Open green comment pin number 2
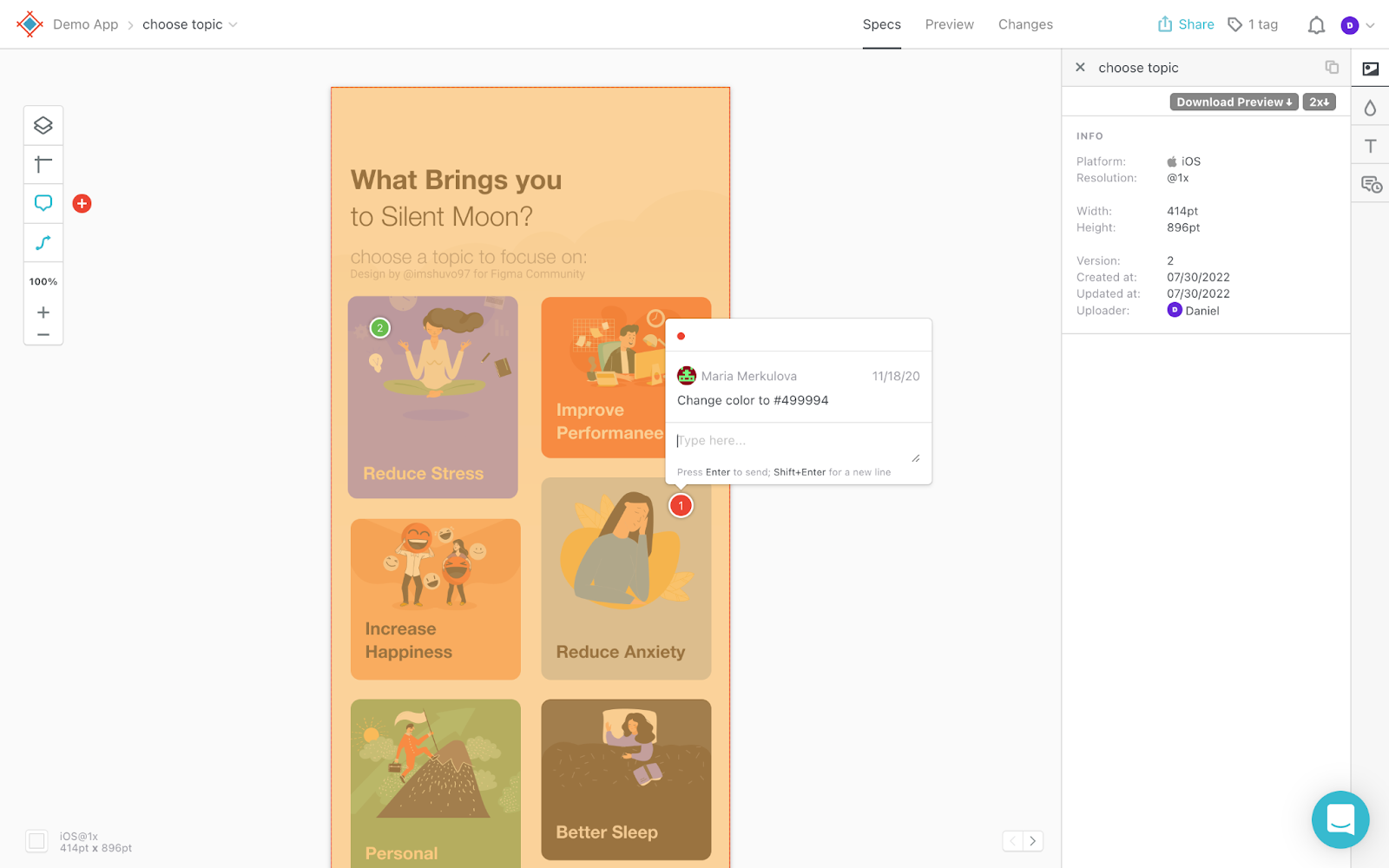This screenshot has width=1389, height=868. [380, 328]
